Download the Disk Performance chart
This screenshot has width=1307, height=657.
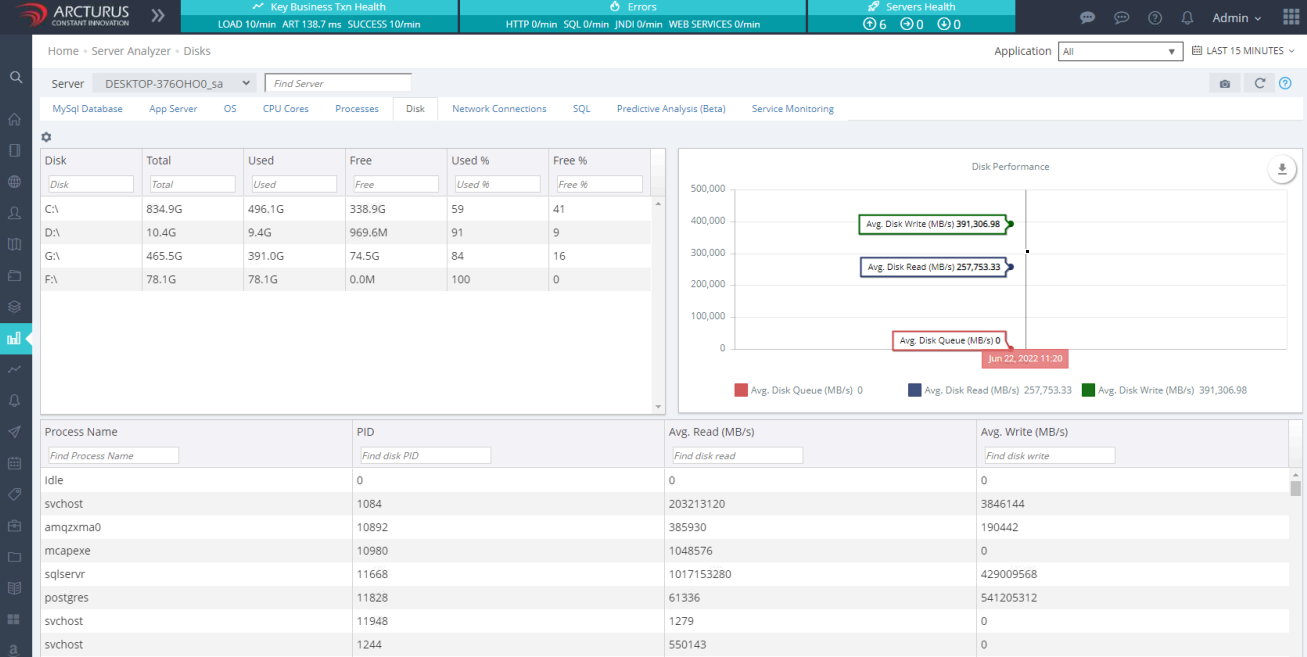[1281, 169]
